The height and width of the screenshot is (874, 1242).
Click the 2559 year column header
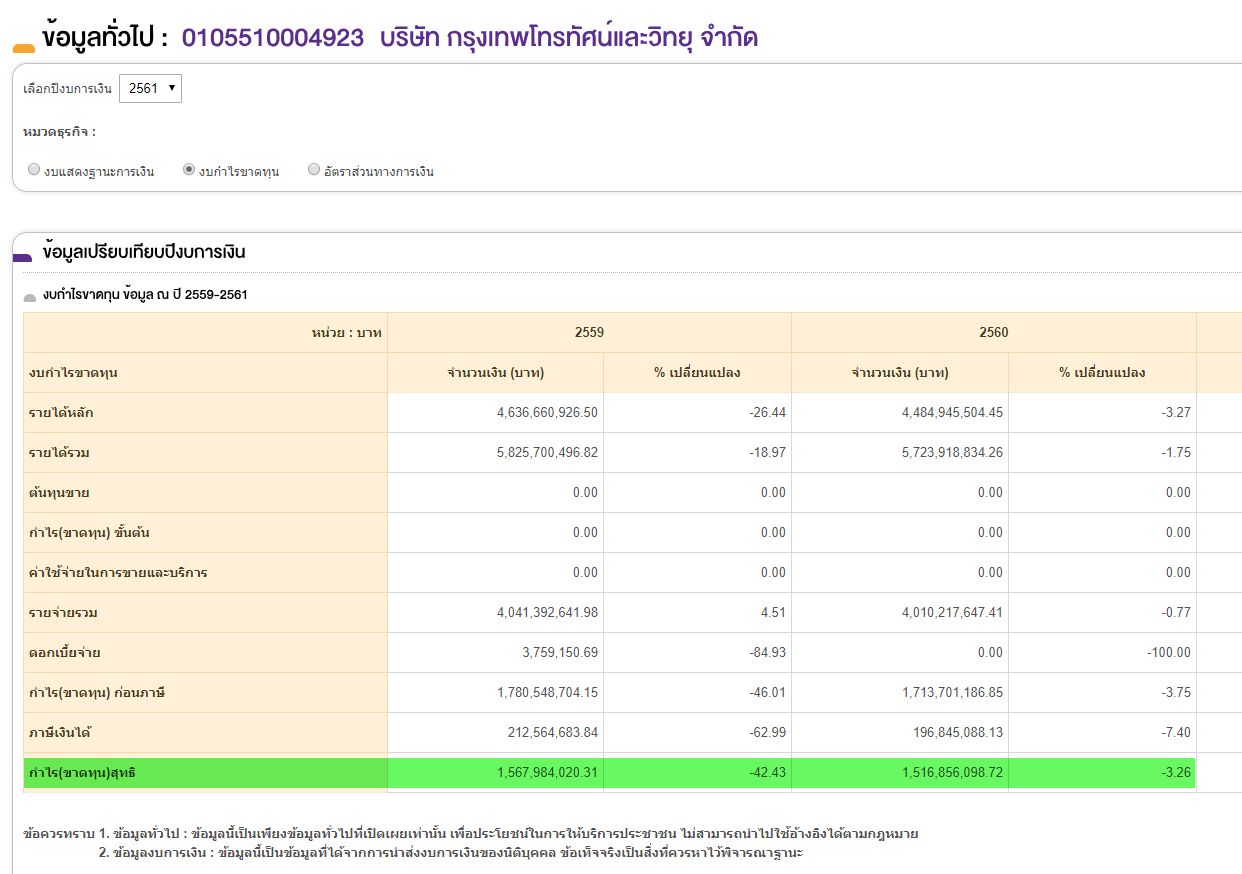(589, 332)
